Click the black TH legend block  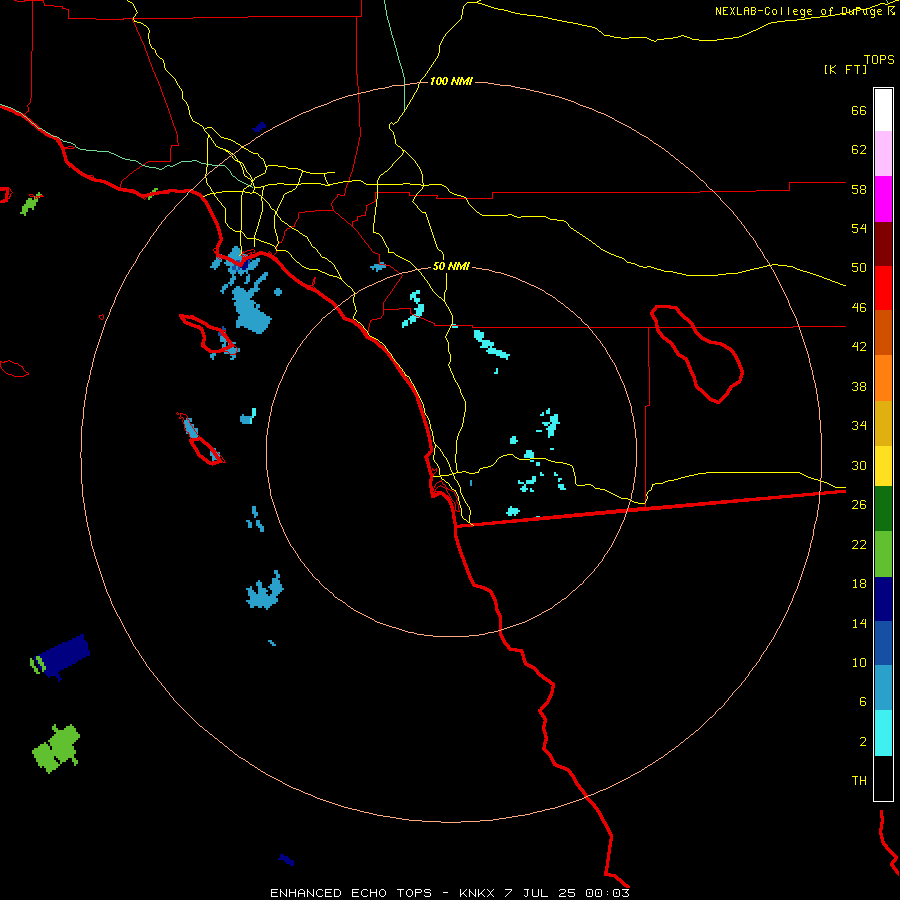tap(883, 778)
